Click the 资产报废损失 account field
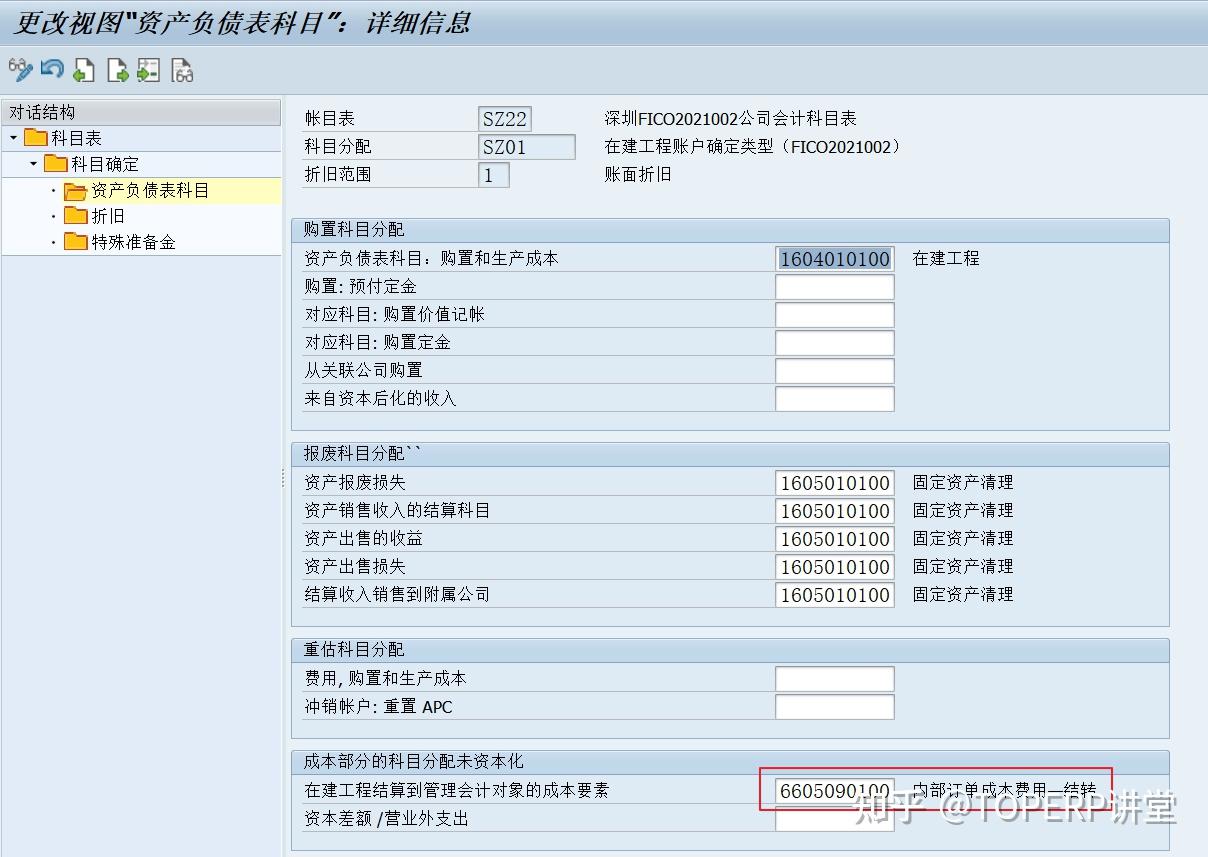The width and height of the screenshot is (1208, 857). pos(835,482)
